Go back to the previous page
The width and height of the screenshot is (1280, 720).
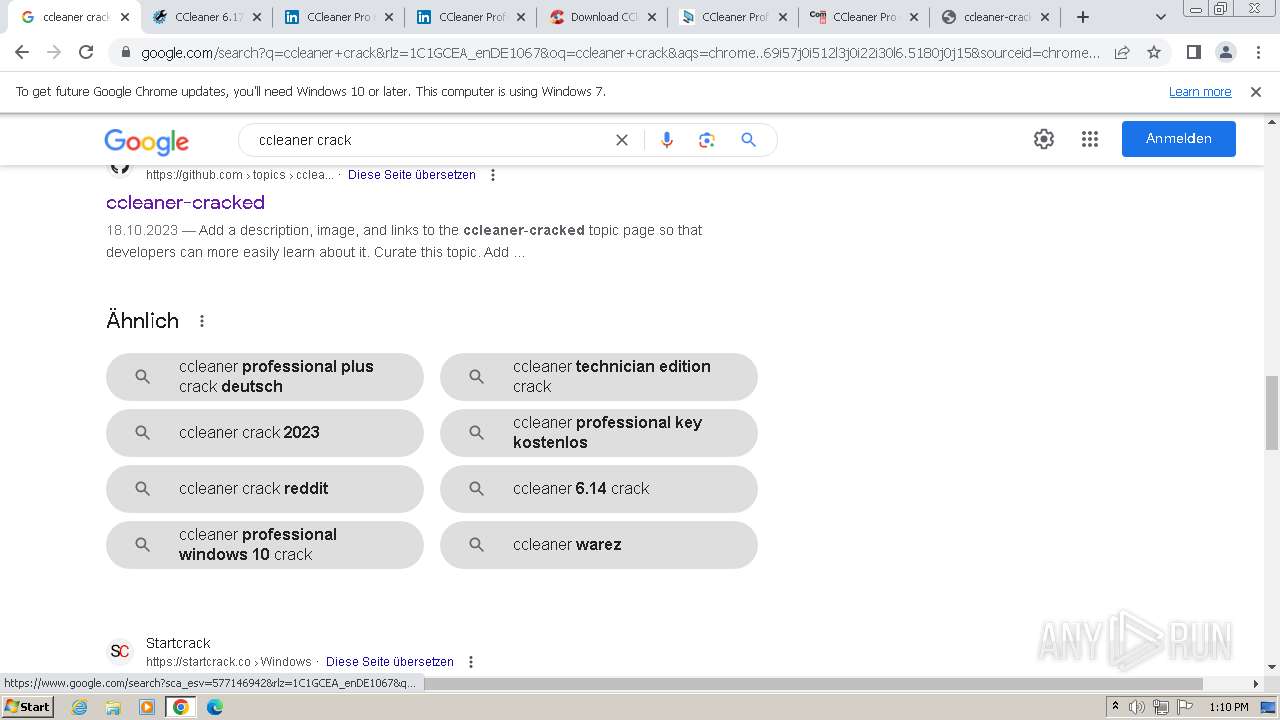[x=22, y=53]
